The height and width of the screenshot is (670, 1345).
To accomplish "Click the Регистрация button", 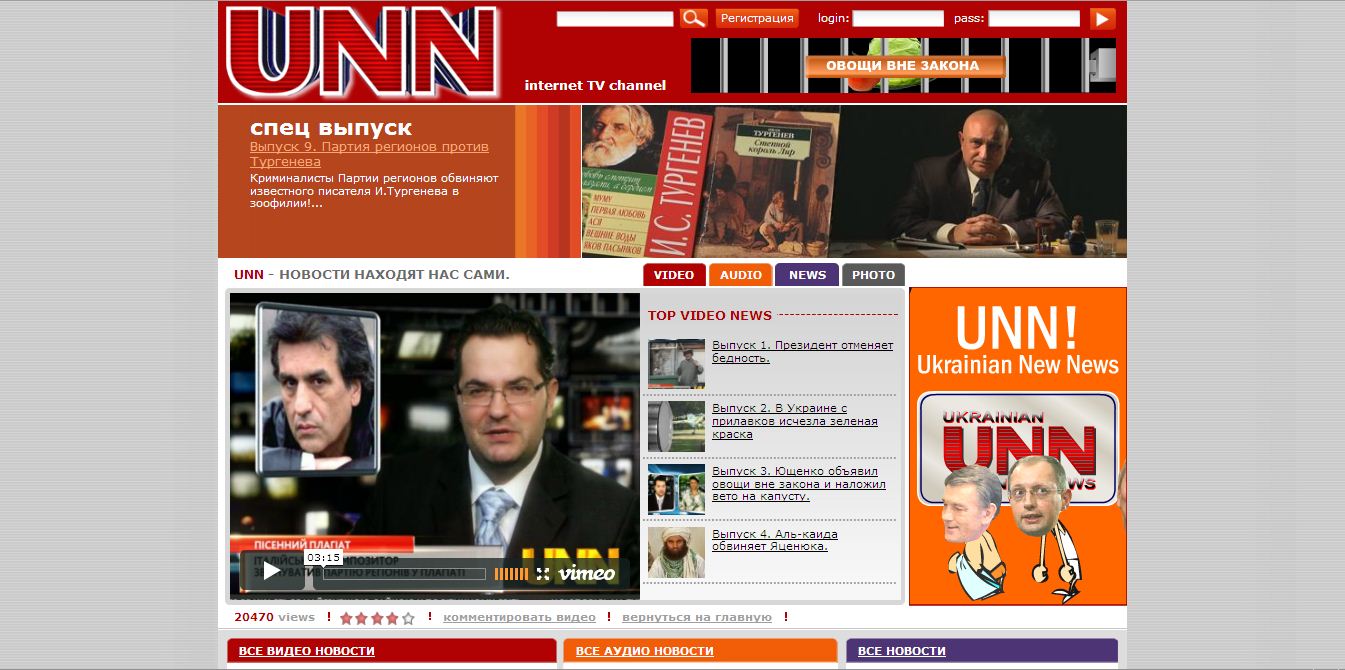I will tap(757, 18).
